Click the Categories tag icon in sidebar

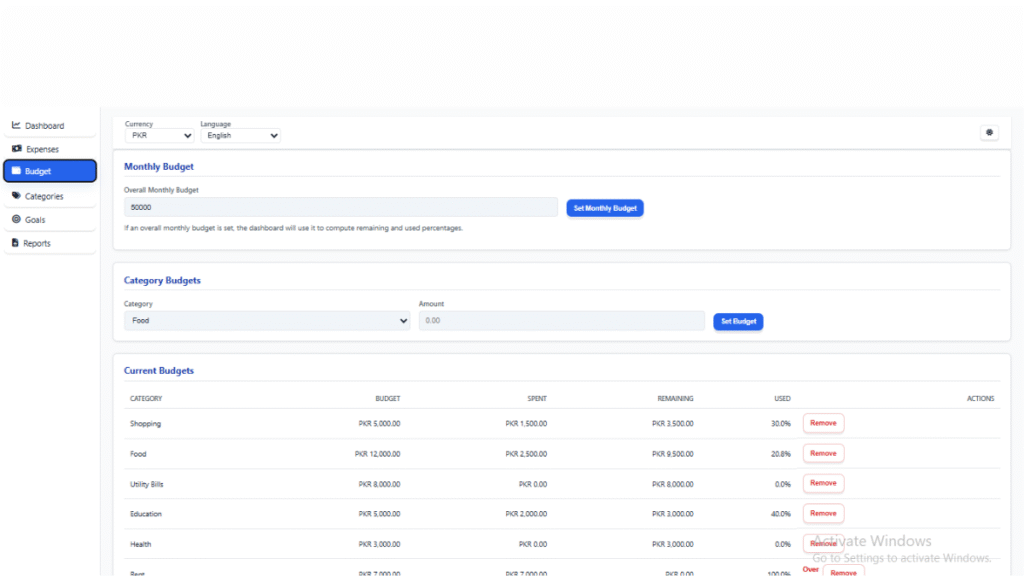[16, 196]
